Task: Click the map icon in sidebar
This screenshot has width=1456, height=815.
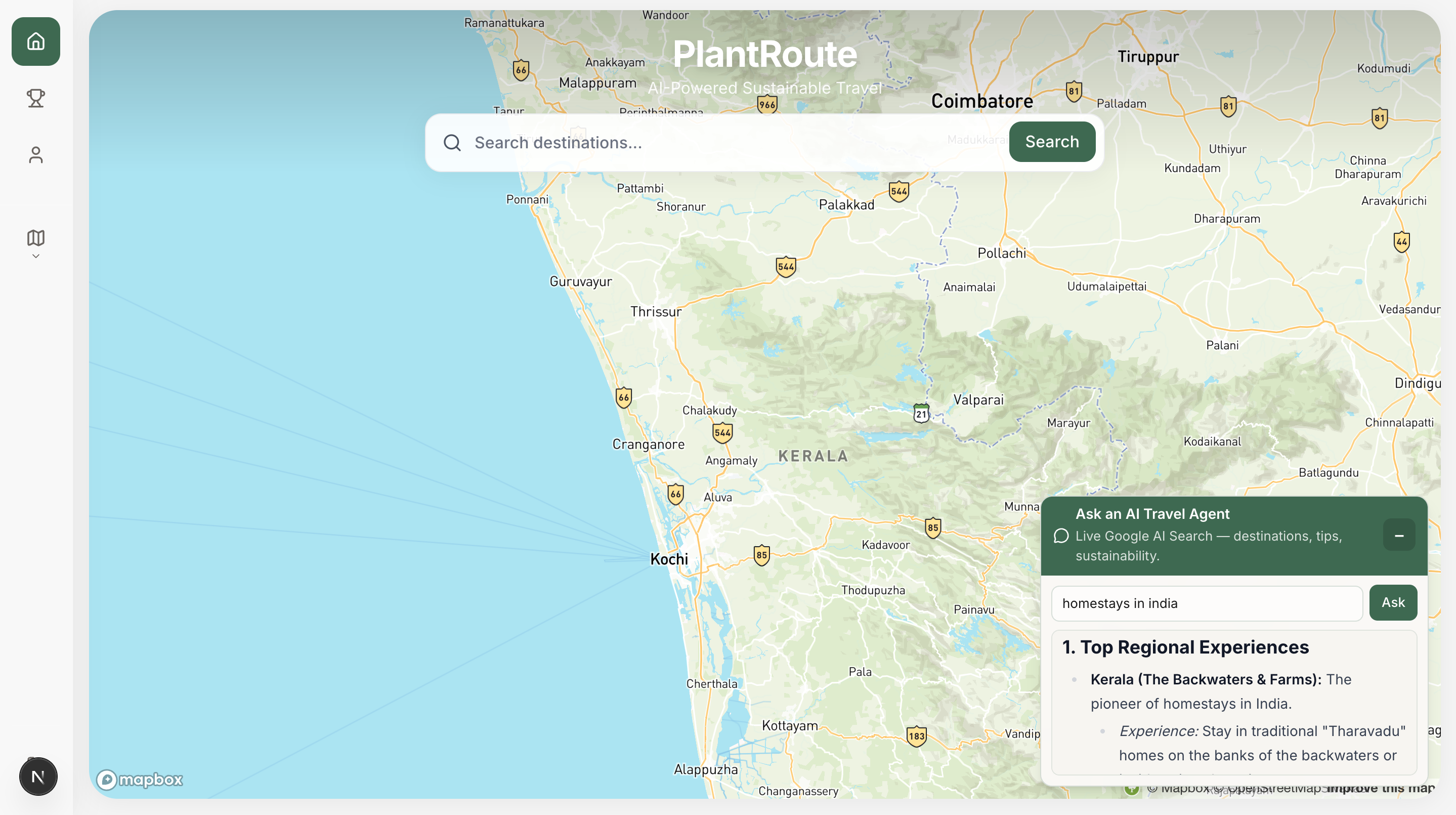Action: coord(35,237)
